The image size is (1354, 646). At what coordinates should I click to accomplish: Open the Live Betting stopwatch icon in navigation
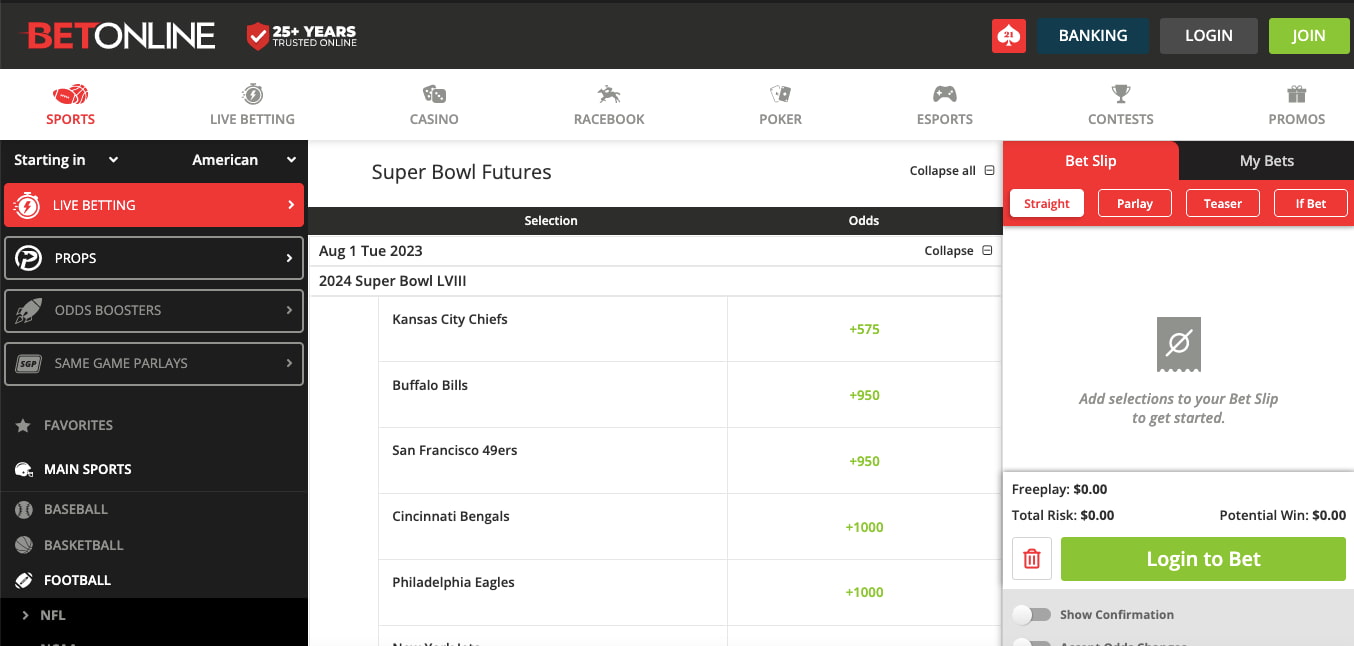[252, 94]
